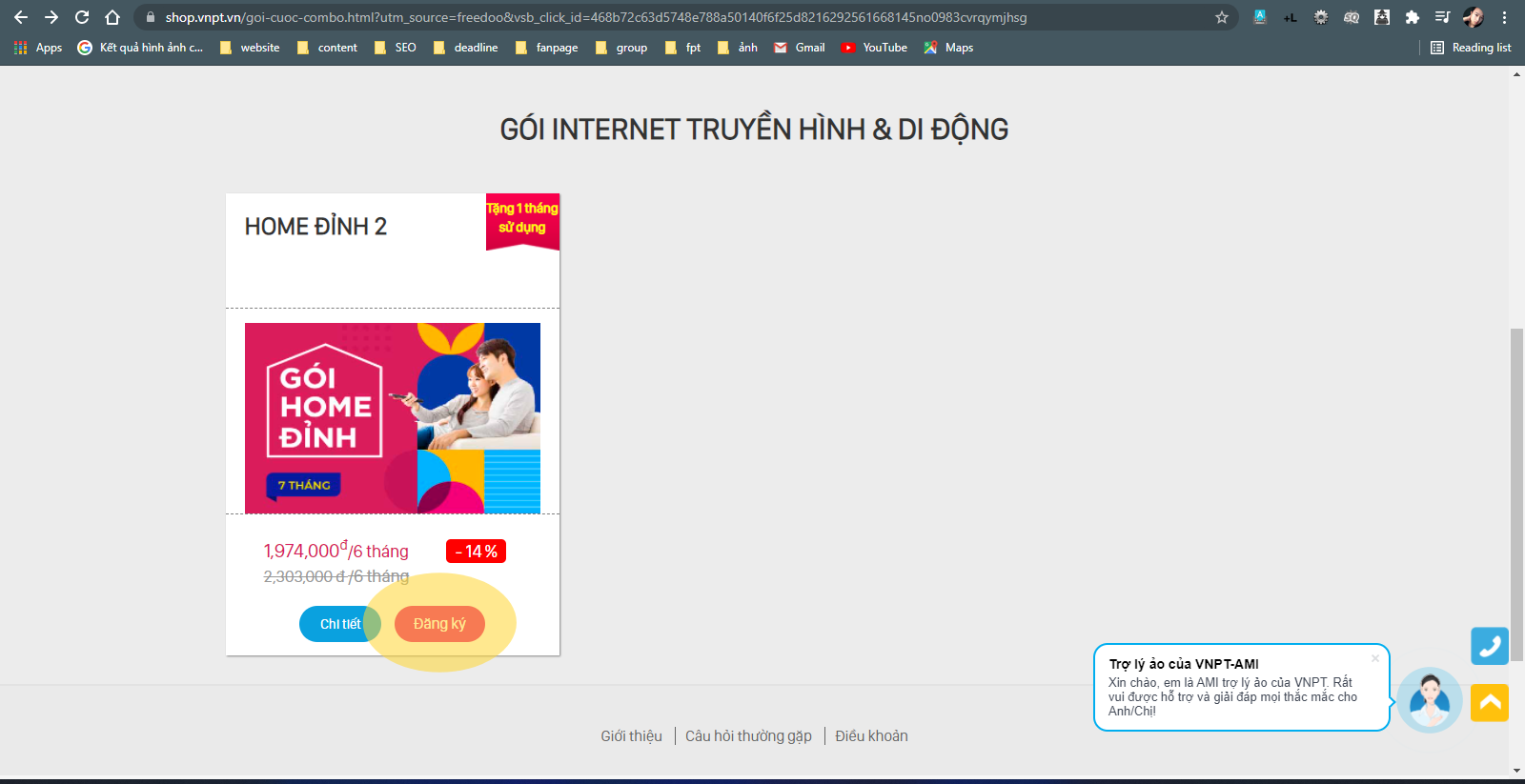Go back to the previous page
Screen dimensions: 1525x784
21,17
